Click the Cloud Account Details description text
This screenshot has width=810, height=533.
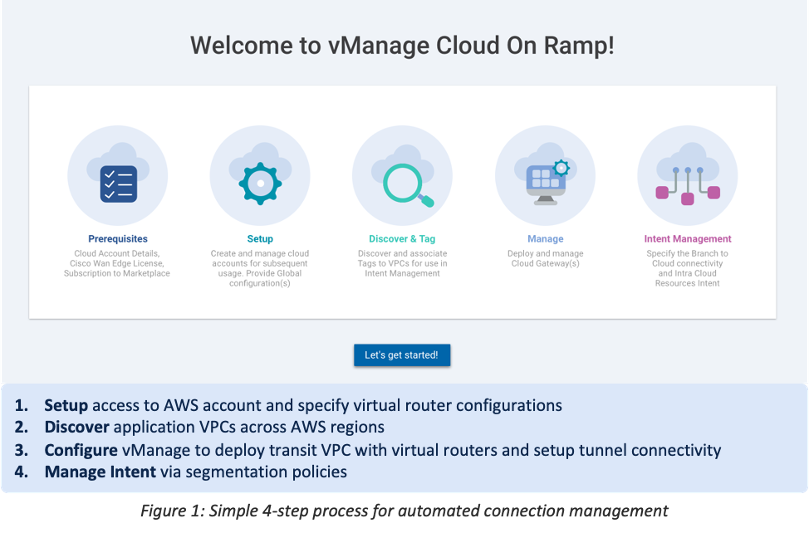pyautogui.click(x=117, y=263)
